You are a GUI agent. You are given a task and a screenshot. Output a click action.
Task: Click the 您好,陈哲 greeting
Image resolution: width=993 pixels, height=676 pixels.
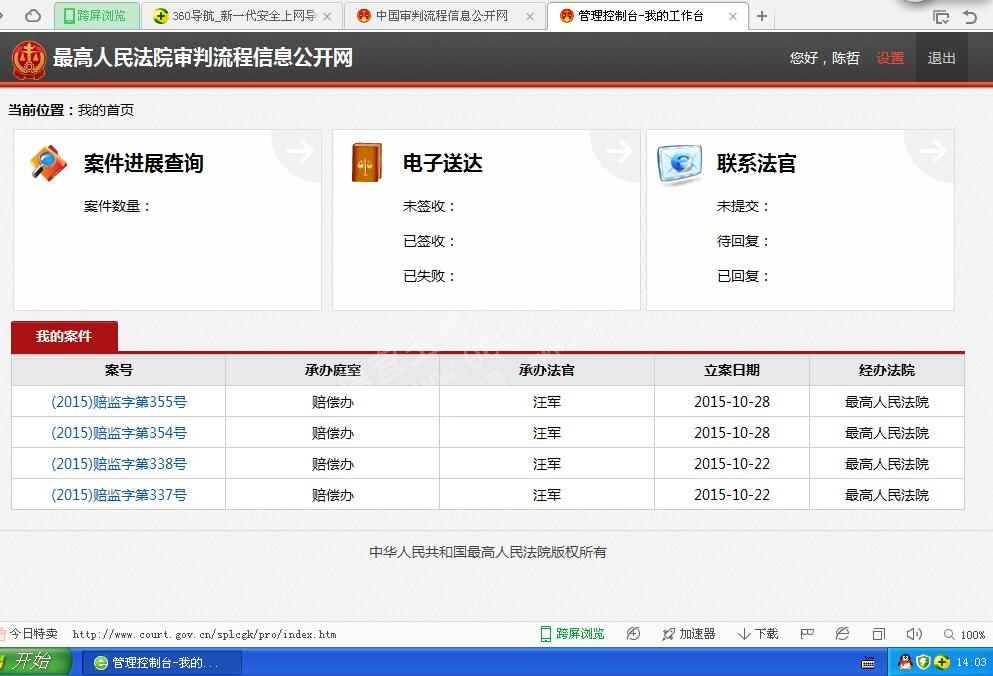point(825,58)
